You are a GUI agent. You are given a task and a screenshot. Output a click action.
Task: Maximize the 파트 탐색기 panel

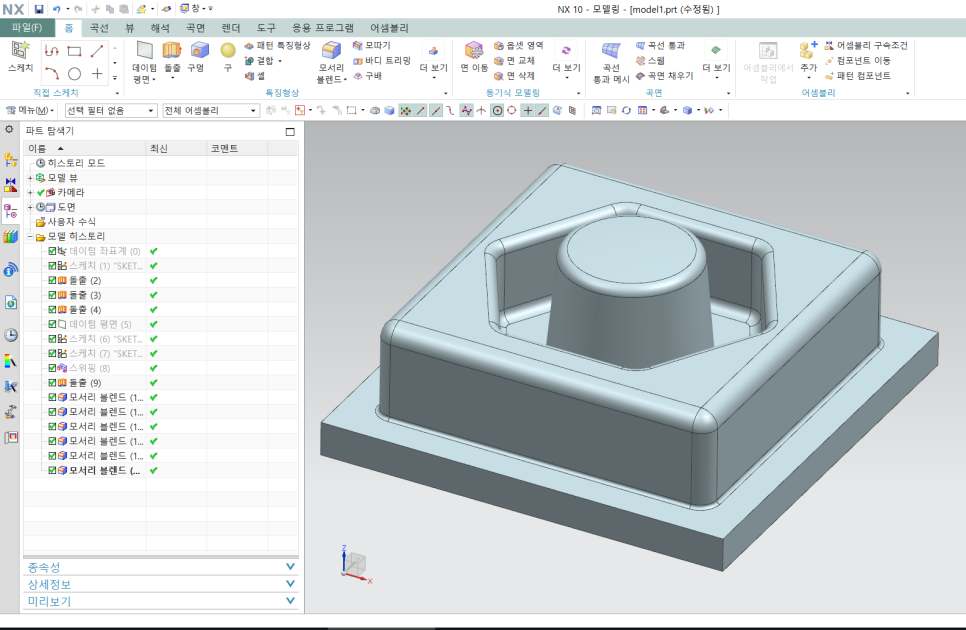coord(290,131)
